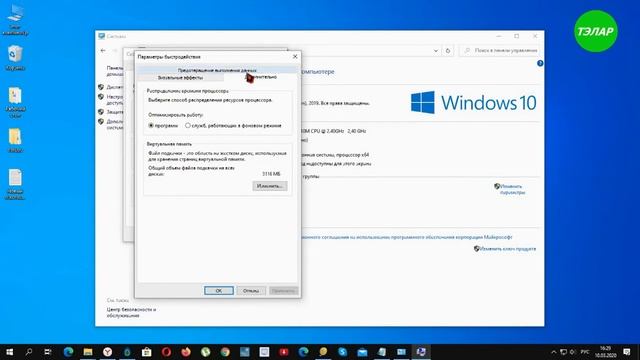Launch Yandex Browser from the taskbar

tap(107, 352)
